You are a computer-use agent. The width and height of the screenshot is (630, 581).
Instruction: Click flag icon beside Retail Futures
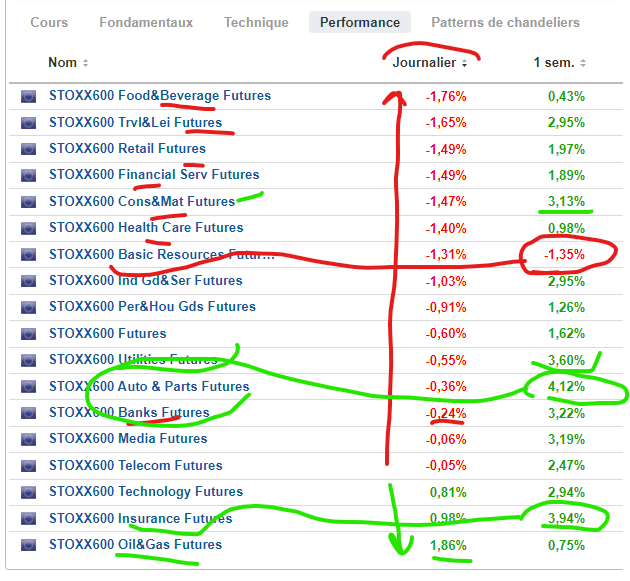click(28, 149)
